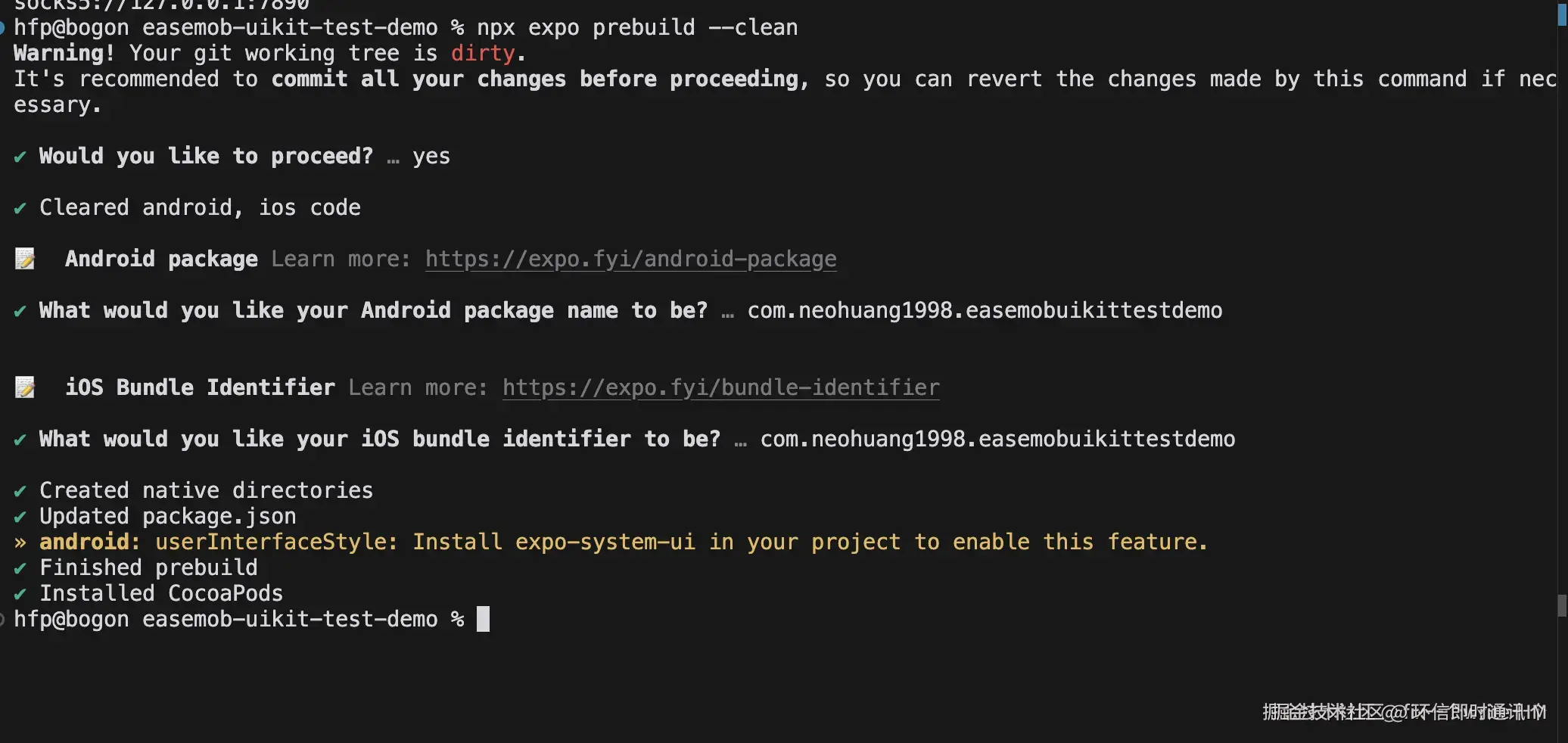1568x743 pixels.
Task: Click the terminal cursor block at the last prompt
Action: click(483, 619)
